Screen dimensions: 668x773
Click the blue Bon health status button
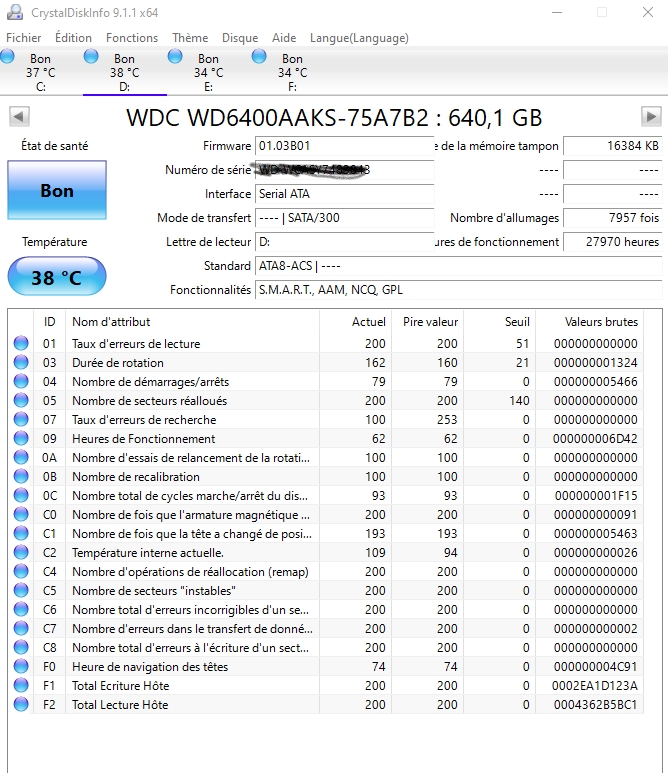56,190
